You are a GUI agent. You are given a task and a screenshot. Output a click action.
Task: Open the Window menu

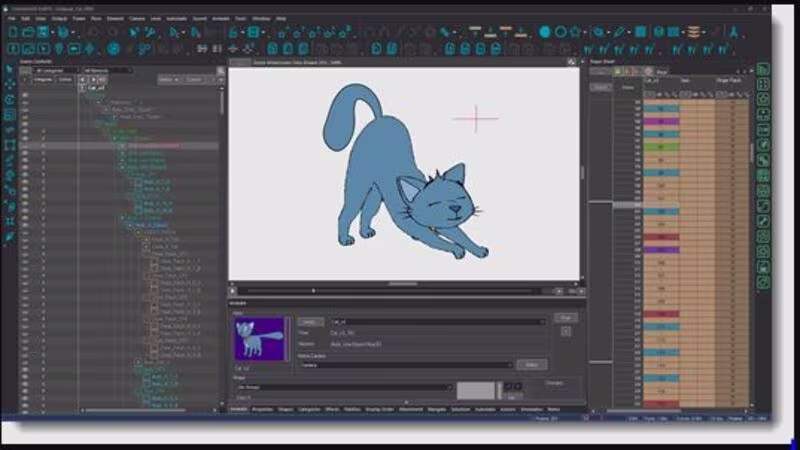tap(261, 18)
